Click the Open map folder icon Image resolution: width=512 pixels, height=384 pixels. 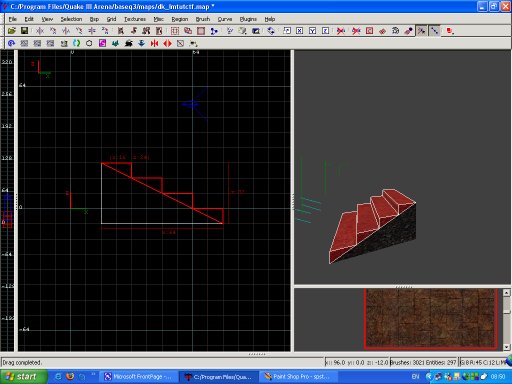[x=12, y=31]
